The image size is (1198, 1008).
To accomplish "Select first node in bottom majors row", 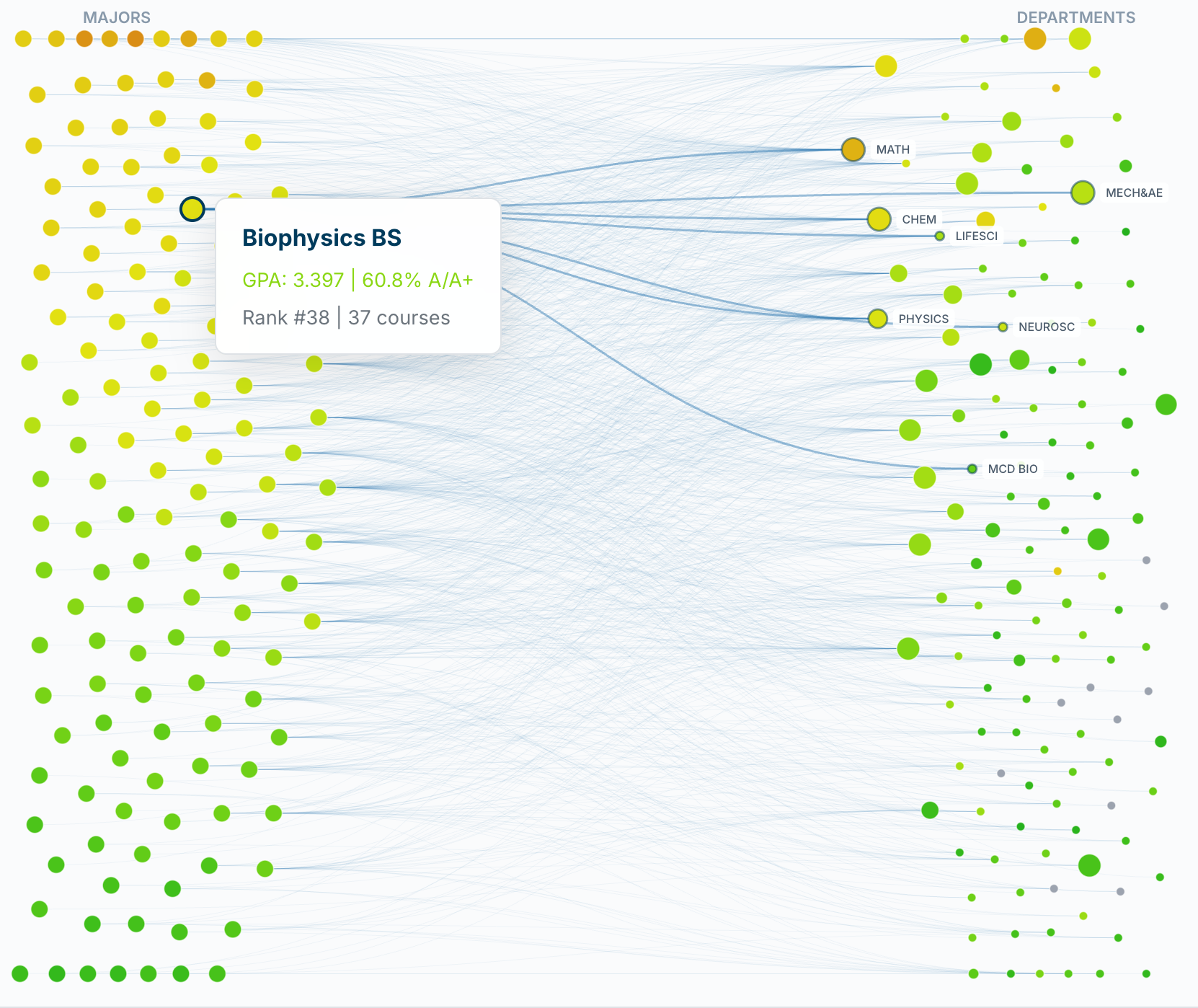I will pos(20,974).
